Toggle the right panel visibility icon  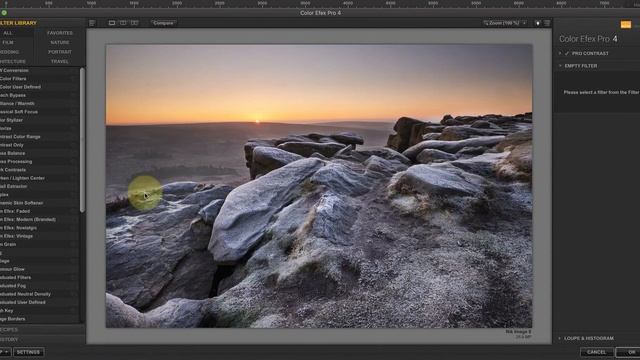tap(547, 23)
